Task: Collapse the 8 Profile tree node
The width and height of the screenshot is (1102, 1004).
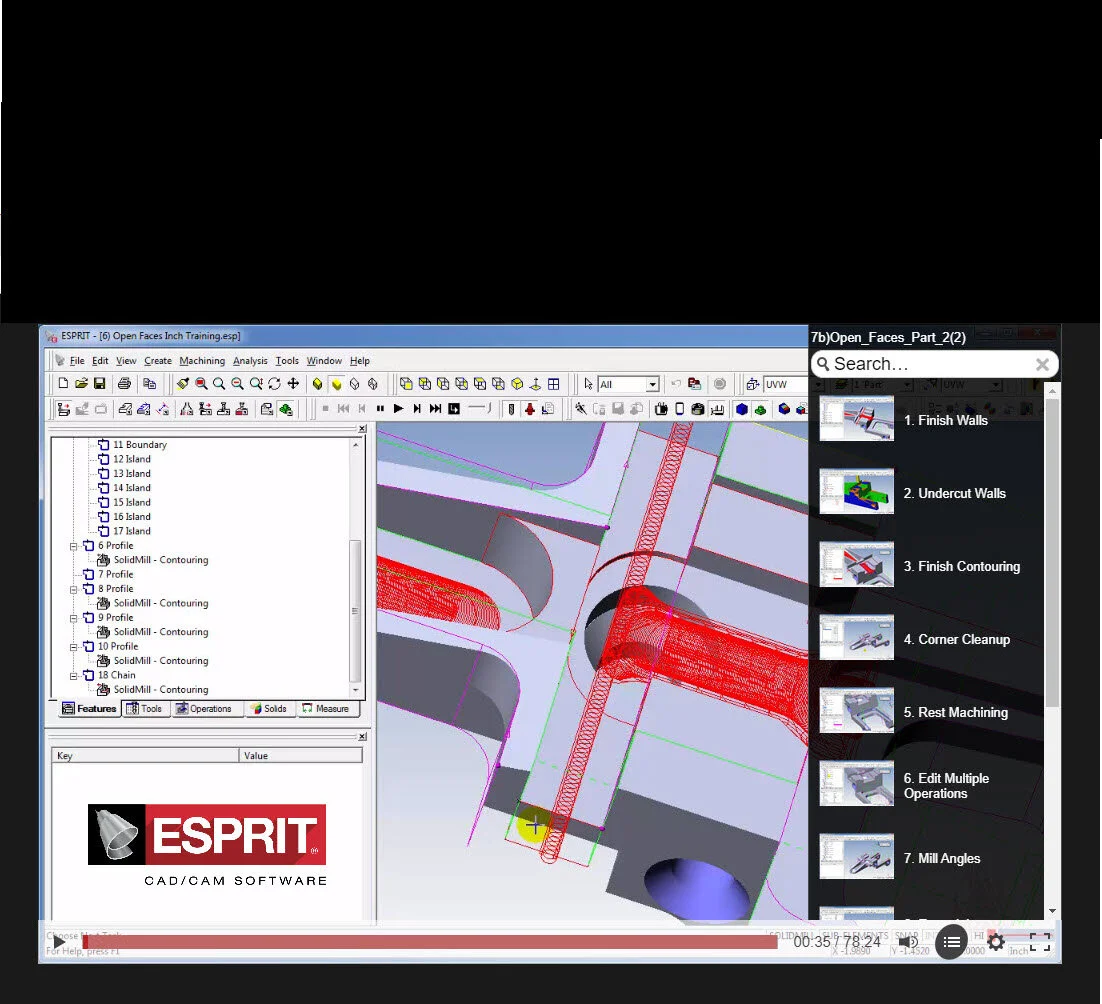Action: coord(73,589)
